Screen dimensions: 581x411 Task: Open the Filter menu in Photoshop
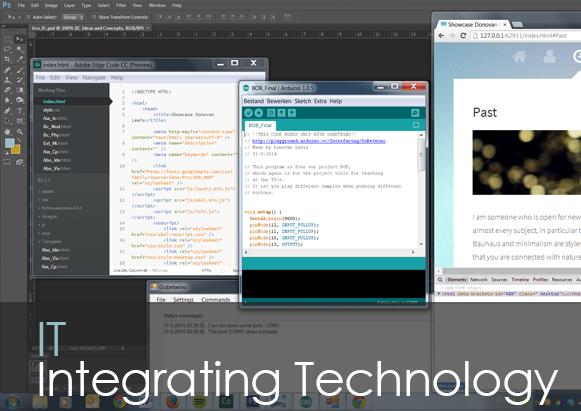pos(121,5)
